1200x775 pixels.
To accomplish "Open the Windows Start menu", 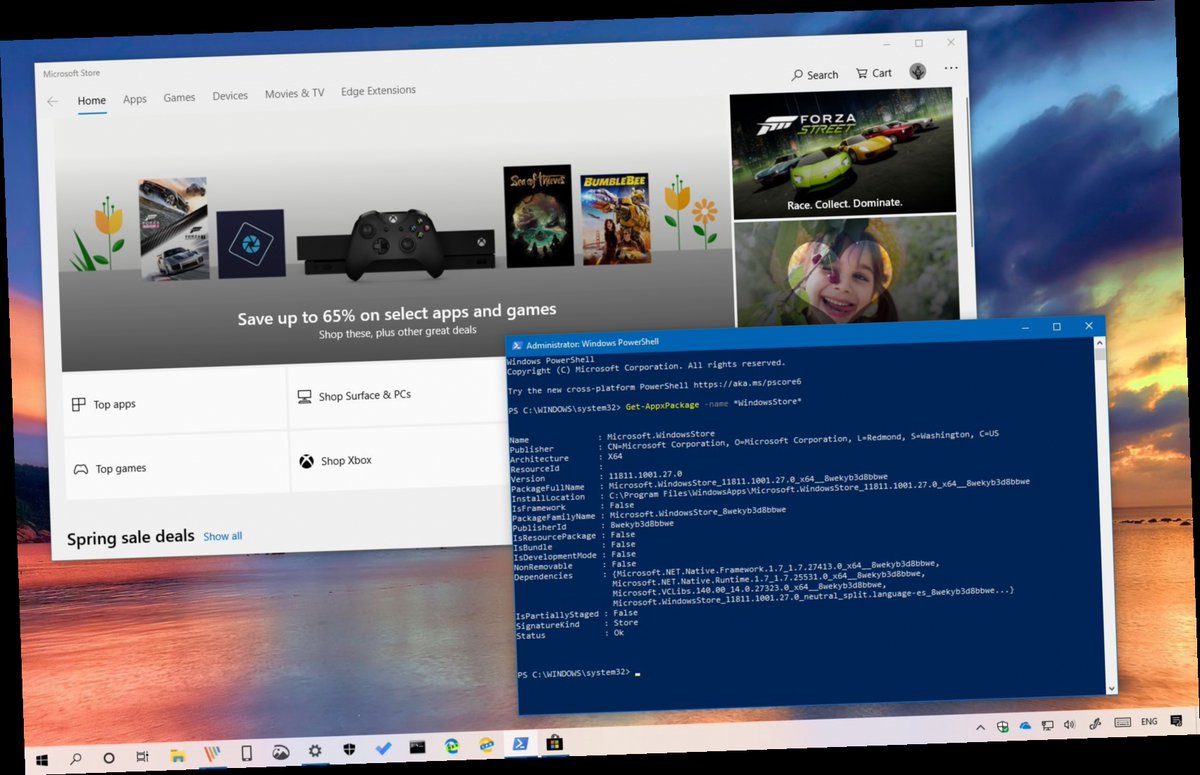I will pyautogui.click(x=42, y=758).
